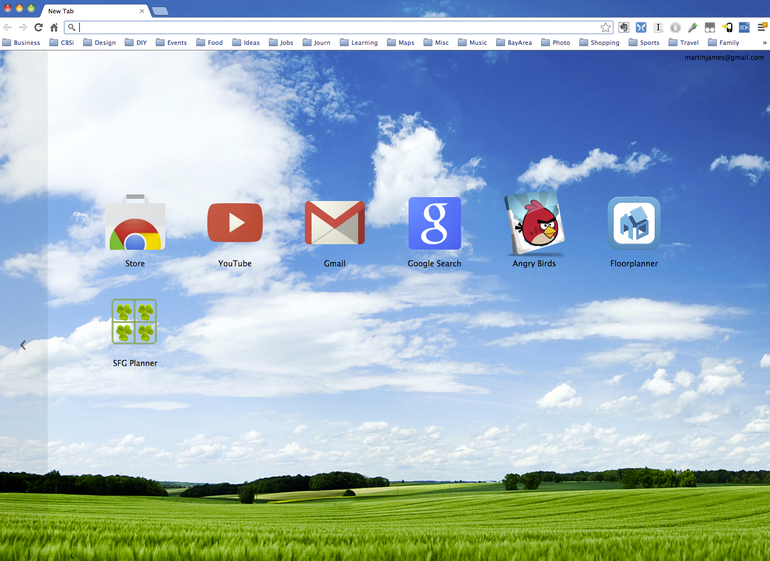
Task: Close the New Tab tab
Action: [x=142, y=11]
